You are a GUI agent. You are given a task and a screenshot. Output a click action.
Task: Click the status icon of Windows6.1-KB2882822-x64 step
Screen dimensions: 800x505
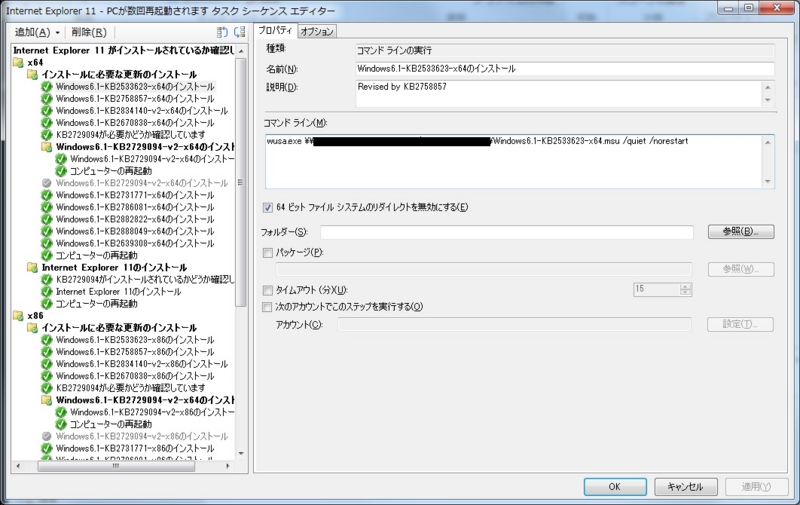click(47, 219)
